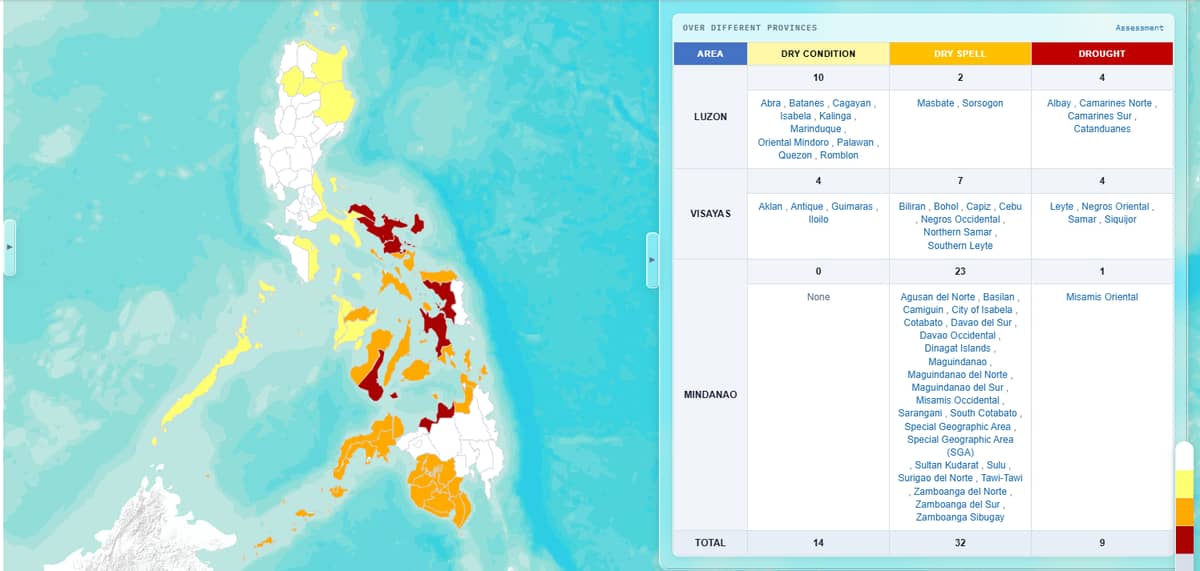
Task: Open the Camarines Norte province link
Action: tap(1115, 103)
